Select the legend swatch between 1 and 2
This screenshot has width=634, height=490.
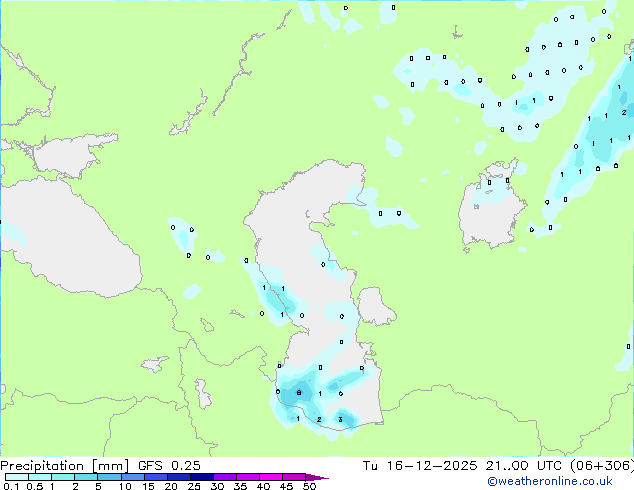click(63, 477)
